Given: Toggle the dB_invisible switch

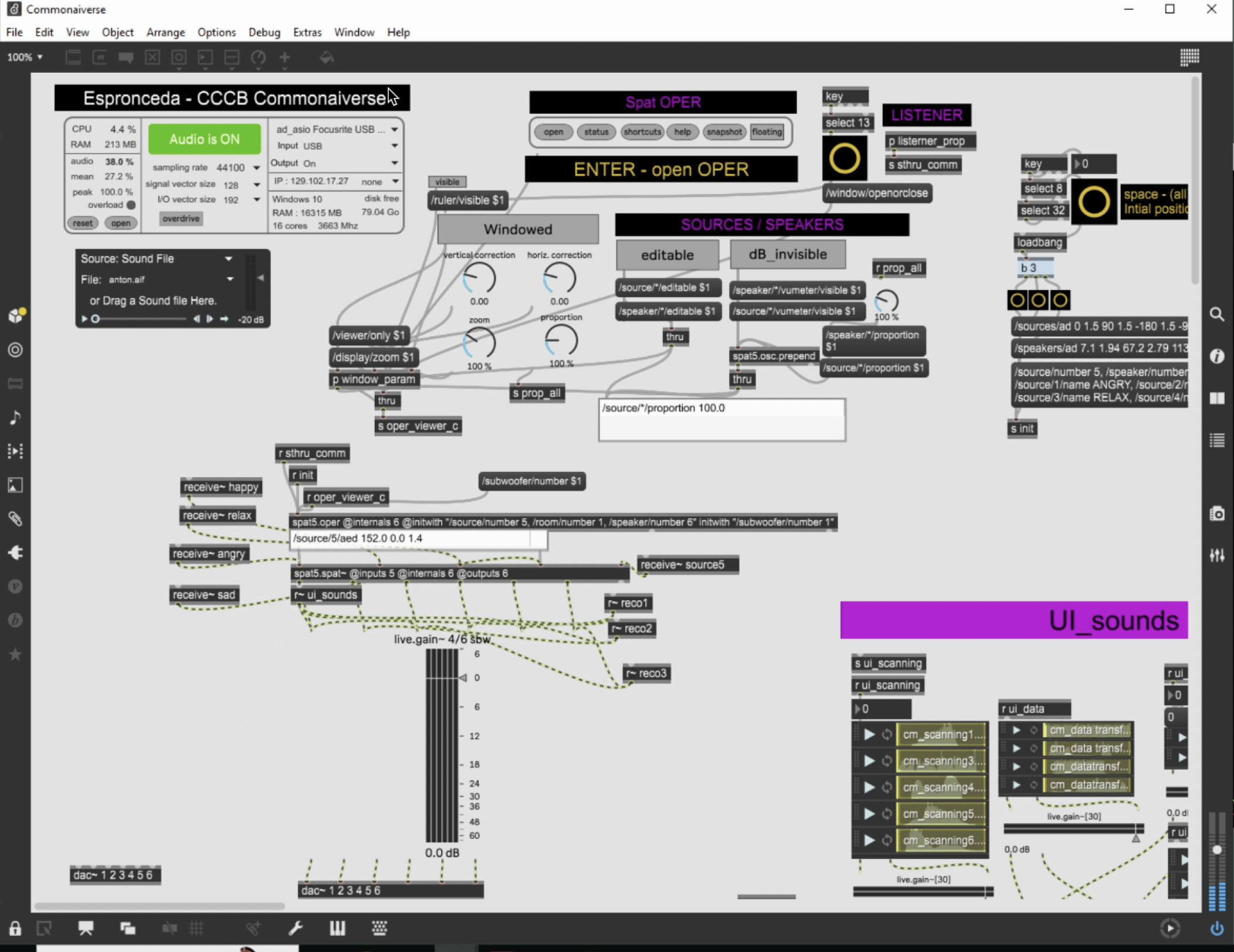Looking at the screenshot, I should click(787, 254).
